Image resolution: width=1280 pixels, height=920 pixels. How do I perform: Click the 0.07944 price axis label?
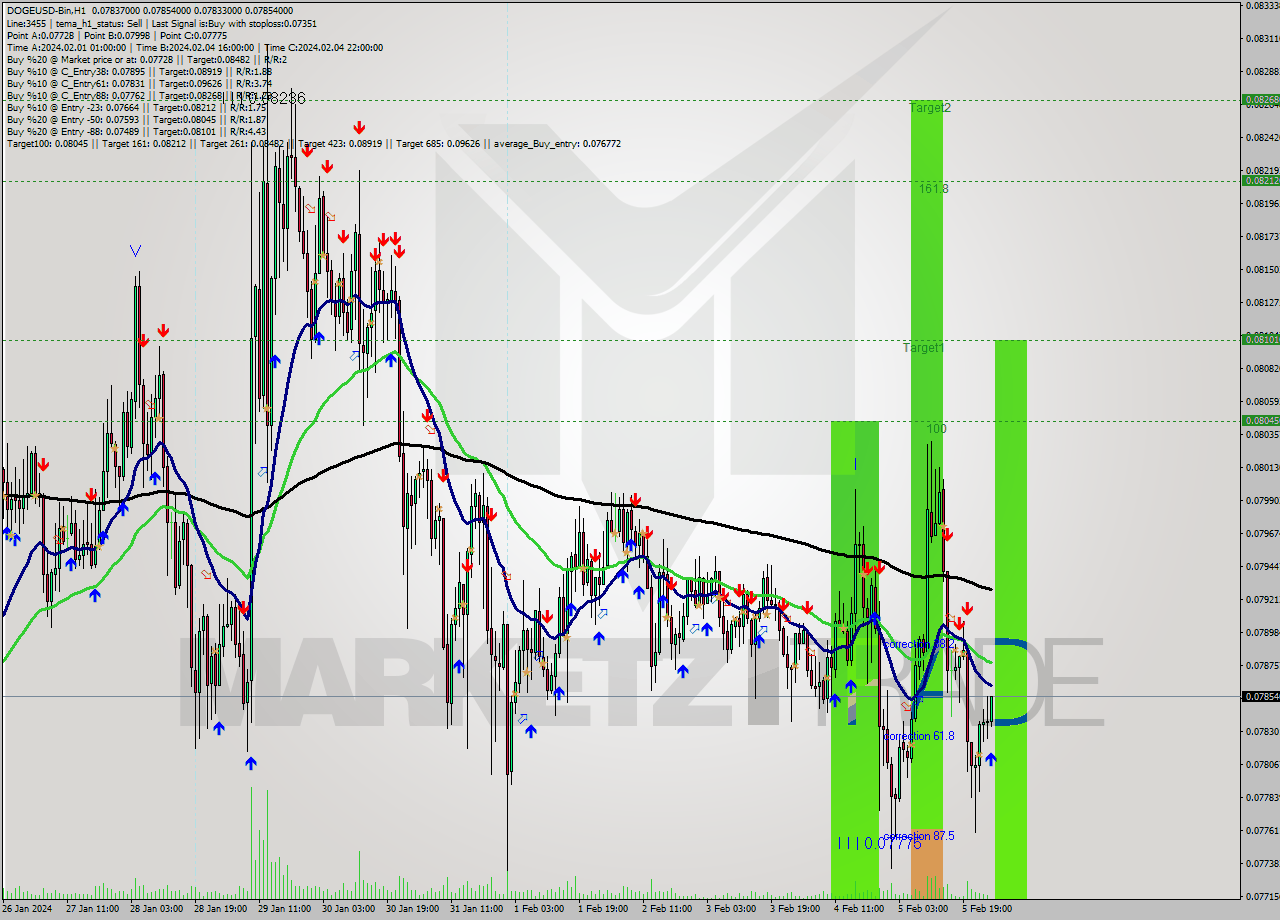pos(1262,567)
